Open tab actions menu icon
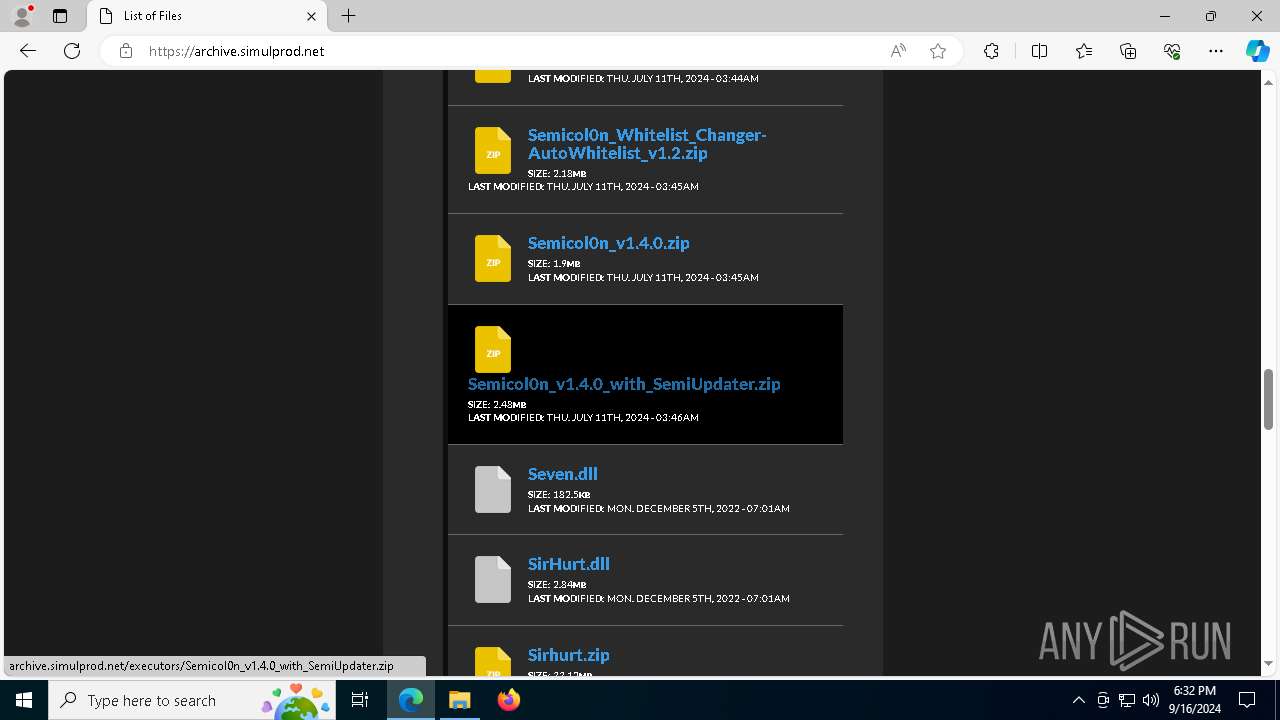 [x=60, y=16]
